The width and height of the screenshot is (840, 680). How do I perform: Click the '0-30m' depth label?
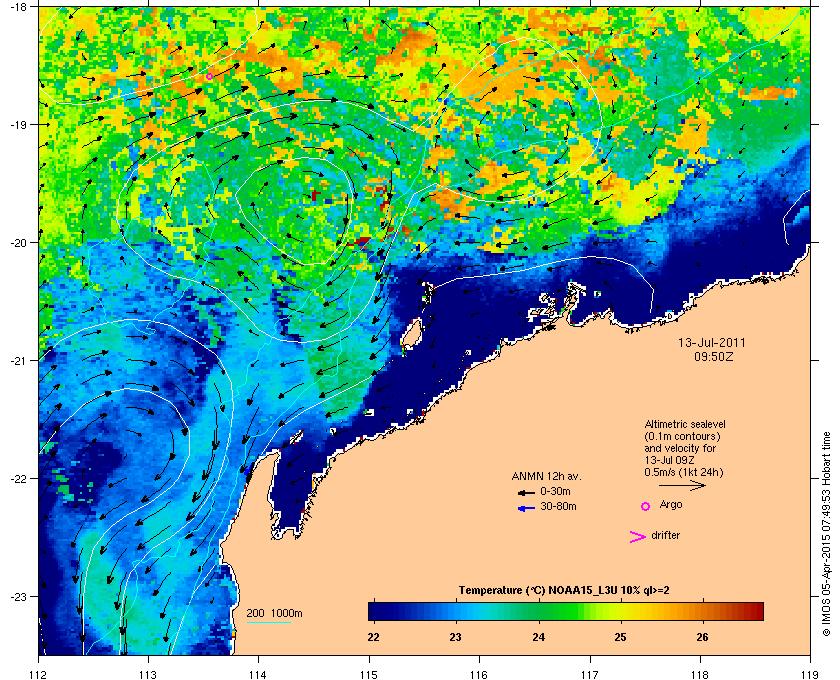pos(555,491)
